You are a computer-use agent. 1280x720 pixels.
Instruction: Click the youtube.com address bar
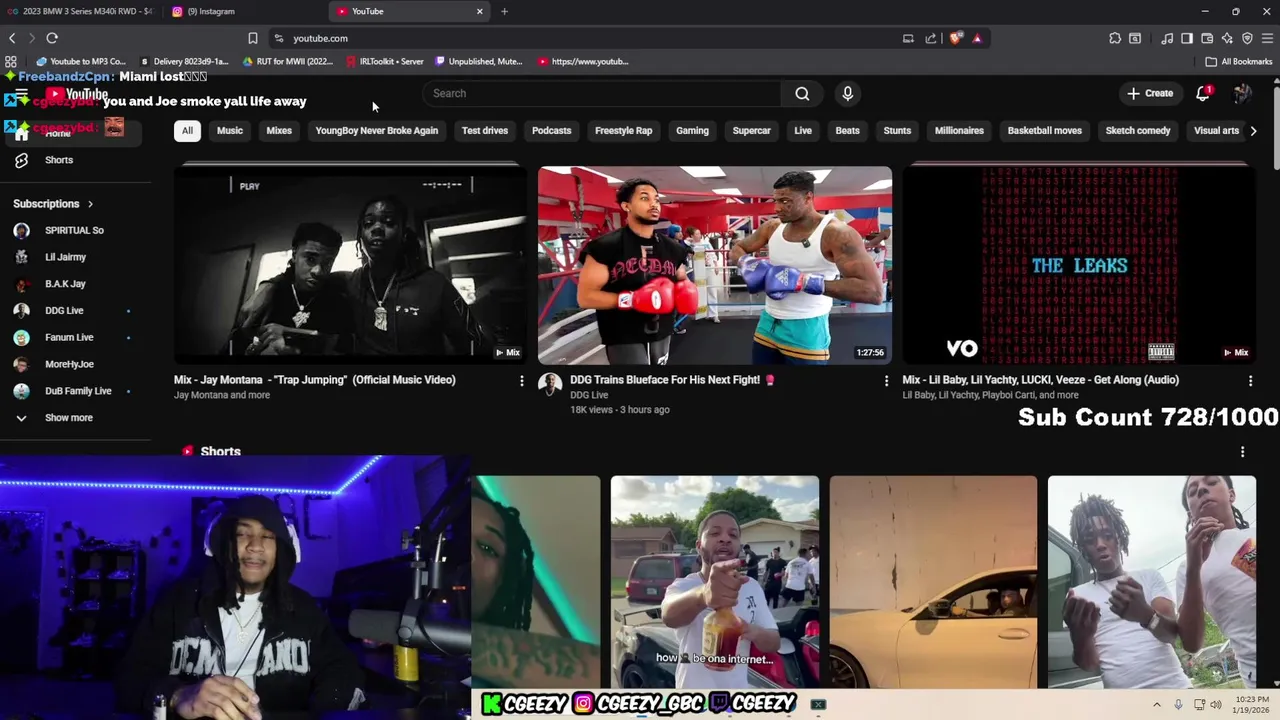(x=580, y=38)
